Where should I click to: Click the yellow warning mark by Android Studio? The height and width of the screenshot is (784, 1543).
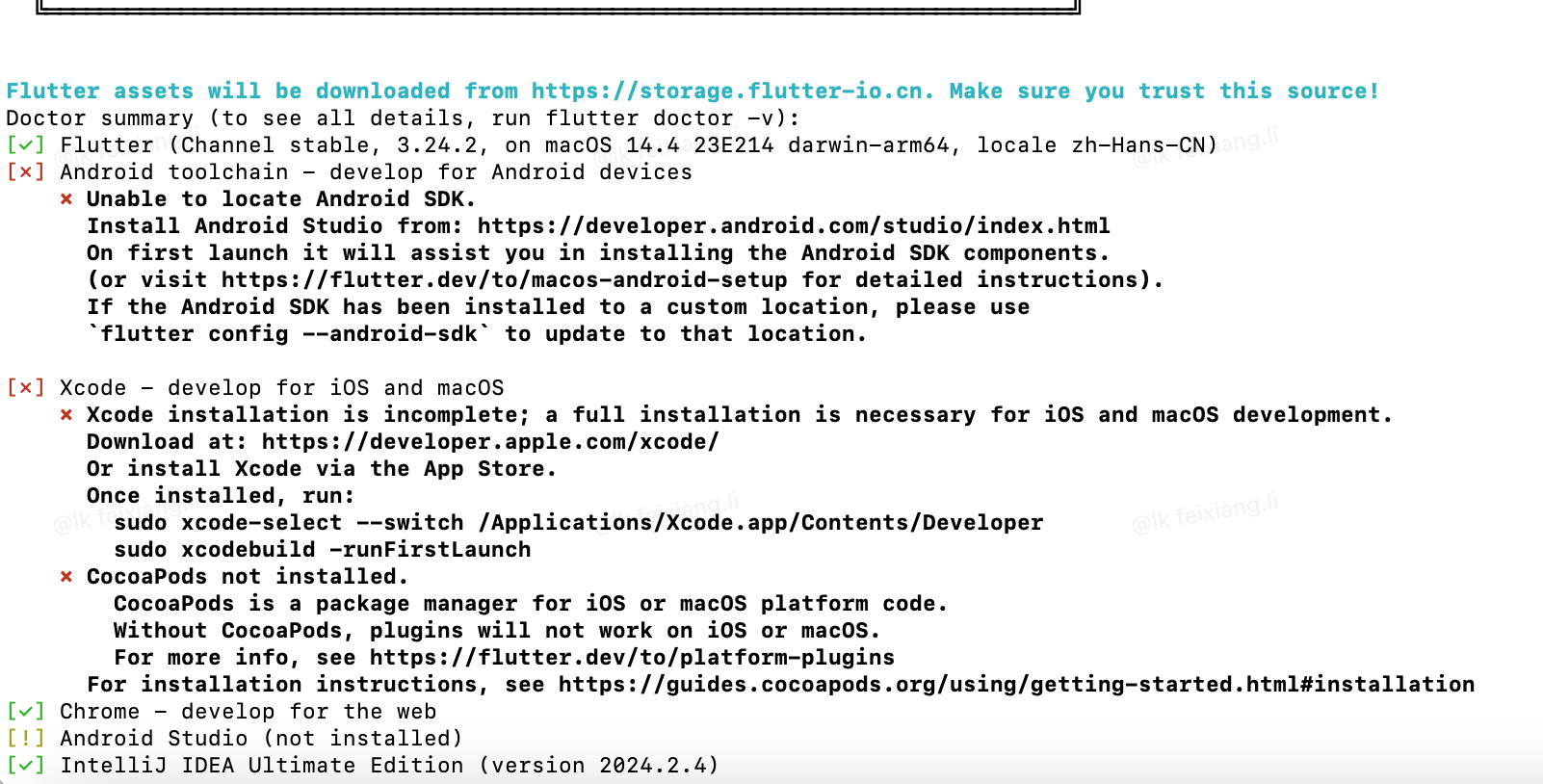pos(26,739)
